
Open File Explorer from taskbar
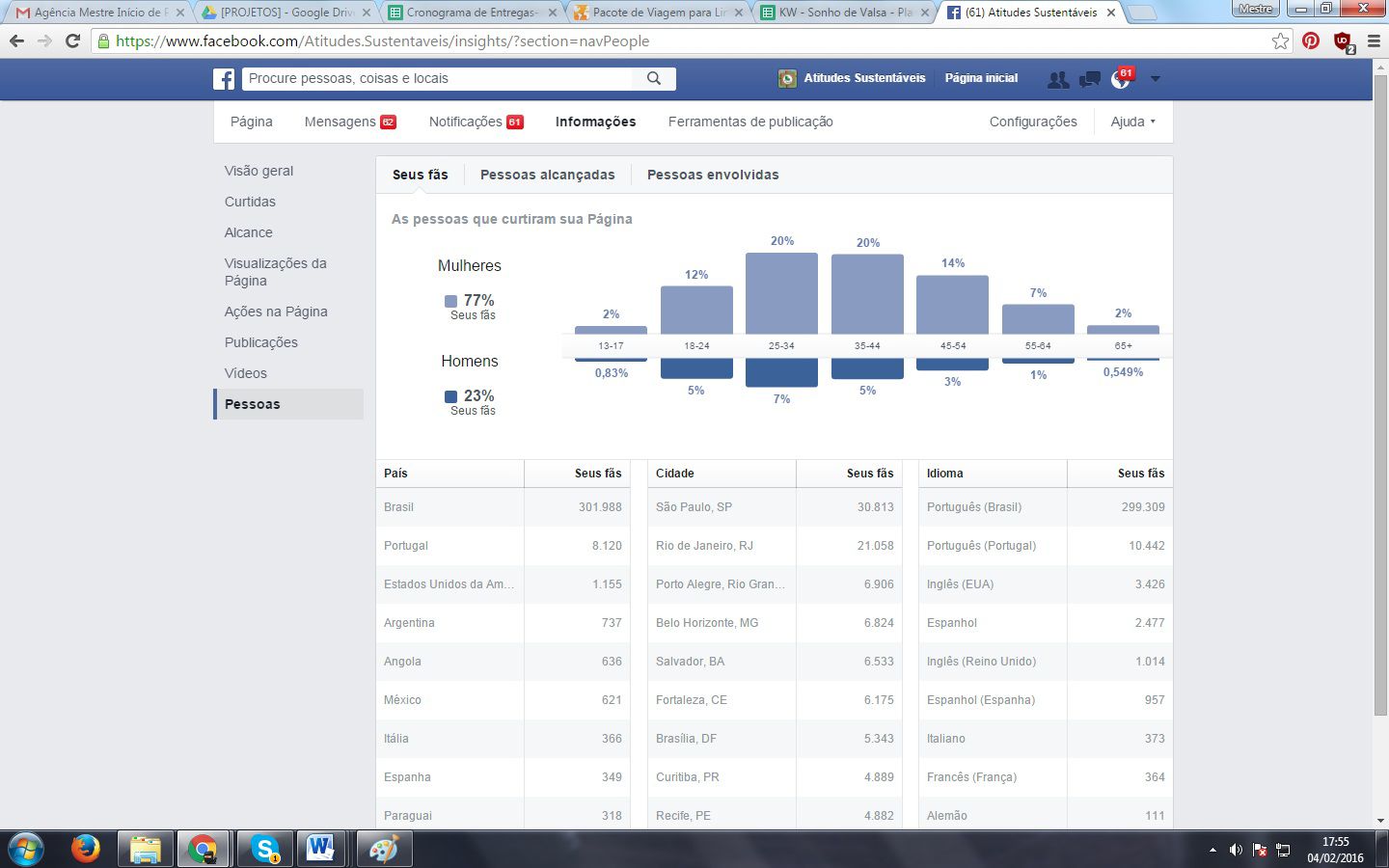(x=145, y=849)
